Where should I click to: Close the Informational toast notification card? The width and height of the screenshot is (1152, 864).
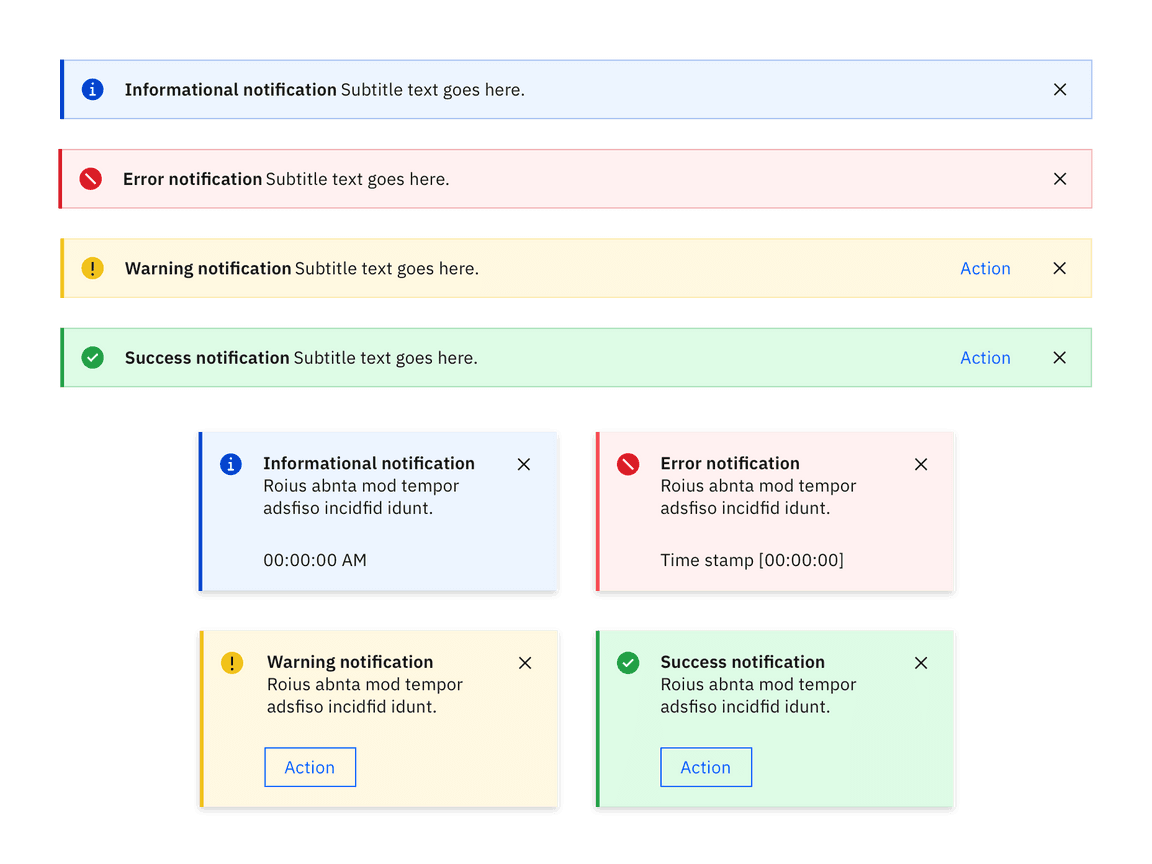524,464
